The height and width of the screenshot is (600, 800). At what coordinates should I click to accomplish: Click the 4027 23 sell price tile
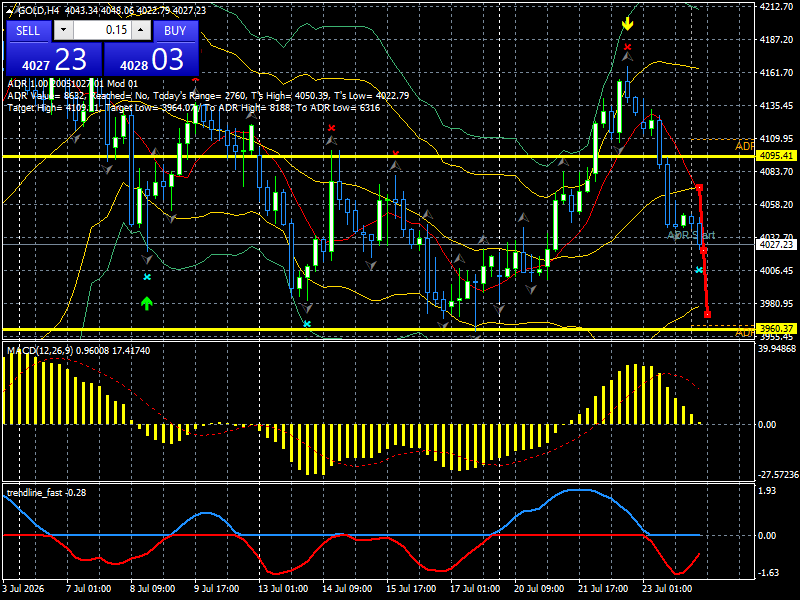[x=54, y=59]
